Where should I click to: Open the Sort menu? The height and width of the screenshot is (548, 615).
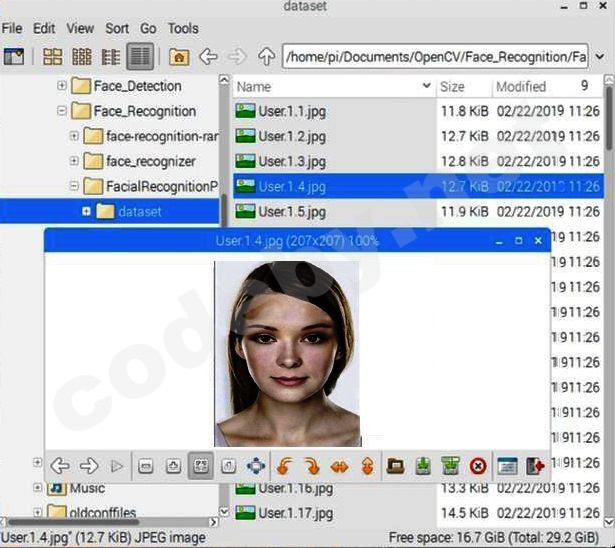click(117, 28)
